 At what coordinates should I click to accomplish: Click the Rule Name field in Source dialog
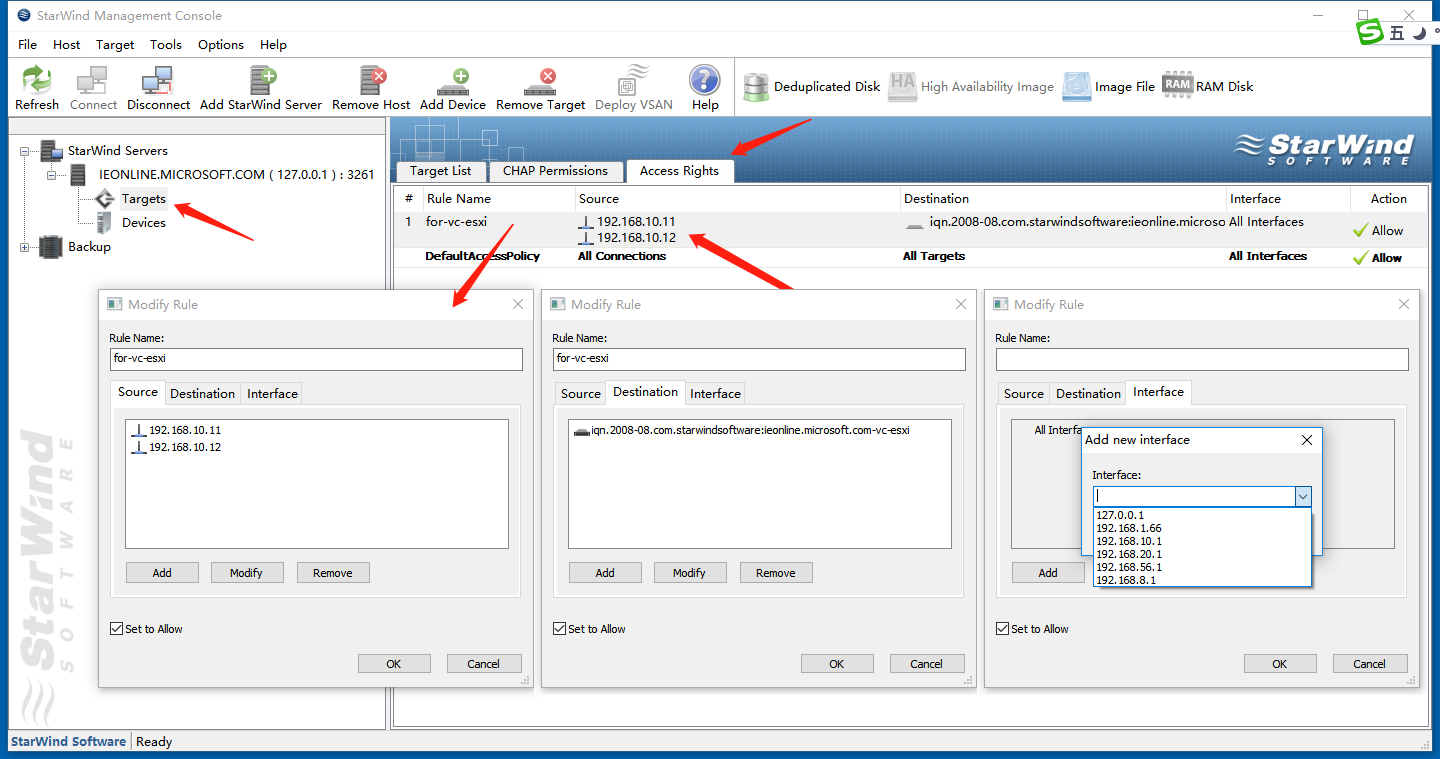click(316, 359)
